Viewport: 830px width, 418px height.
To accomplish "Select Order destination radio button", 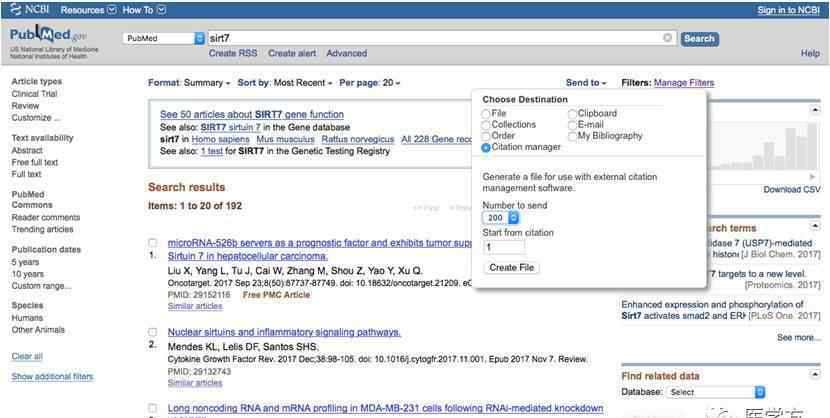I will (x=486, y=136).
